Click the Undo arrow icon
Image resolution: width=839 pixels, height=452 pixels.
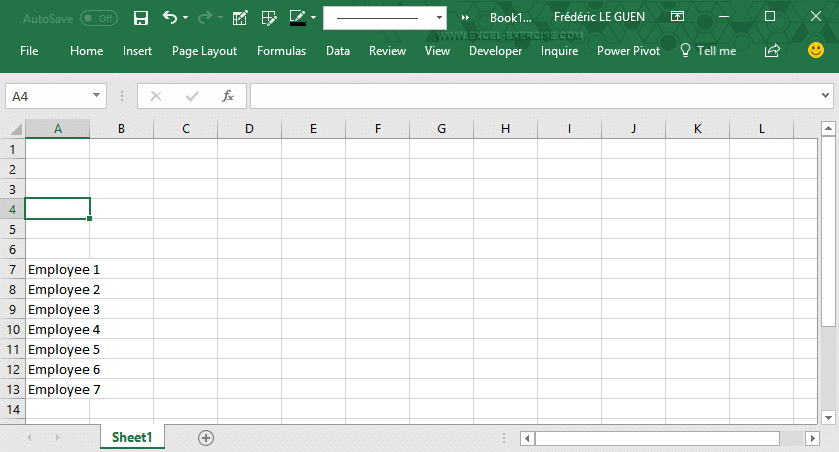(170, 18)
